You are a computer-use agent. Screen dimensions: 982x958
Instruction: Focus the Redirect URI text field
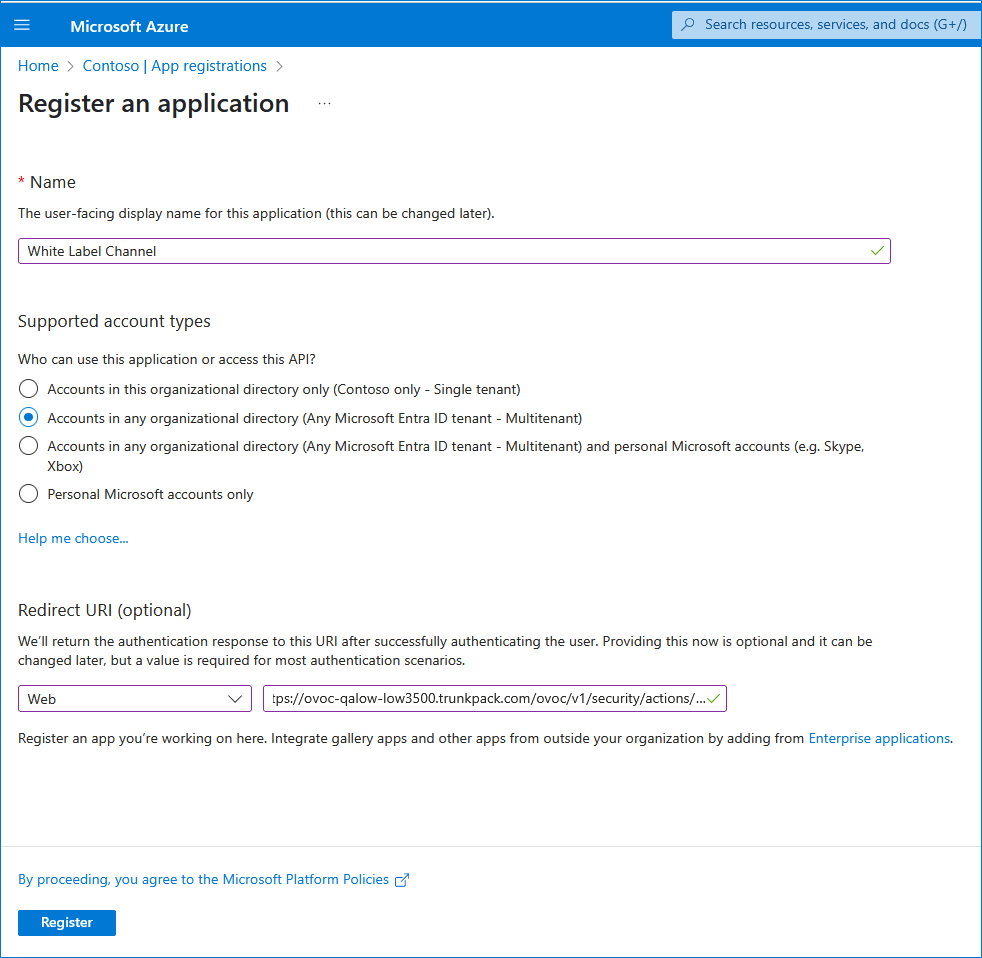click(495, 699)
